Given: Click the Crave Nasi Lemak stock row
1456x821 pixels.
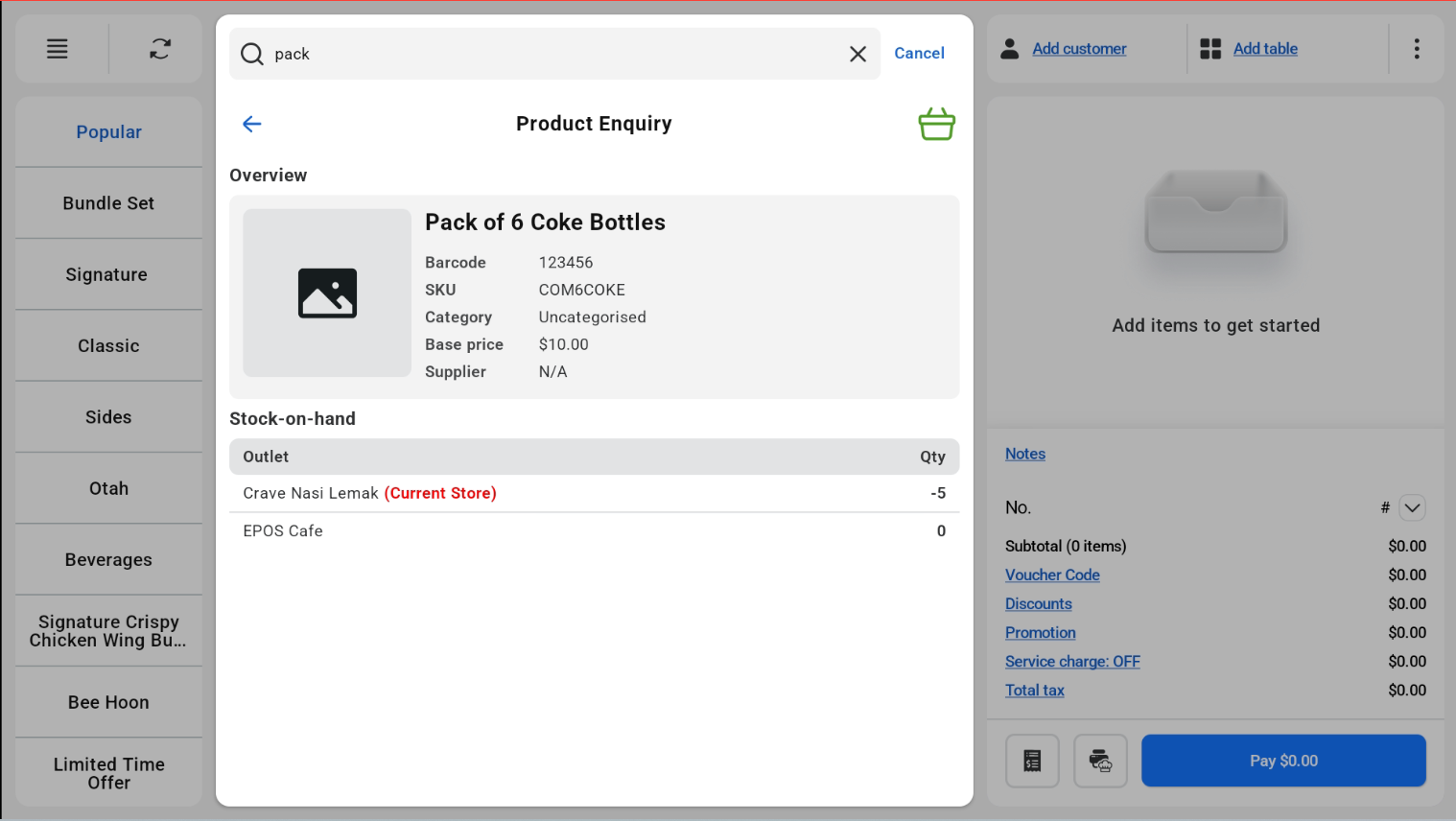Looking at the screenshot, I should (594, 493).
